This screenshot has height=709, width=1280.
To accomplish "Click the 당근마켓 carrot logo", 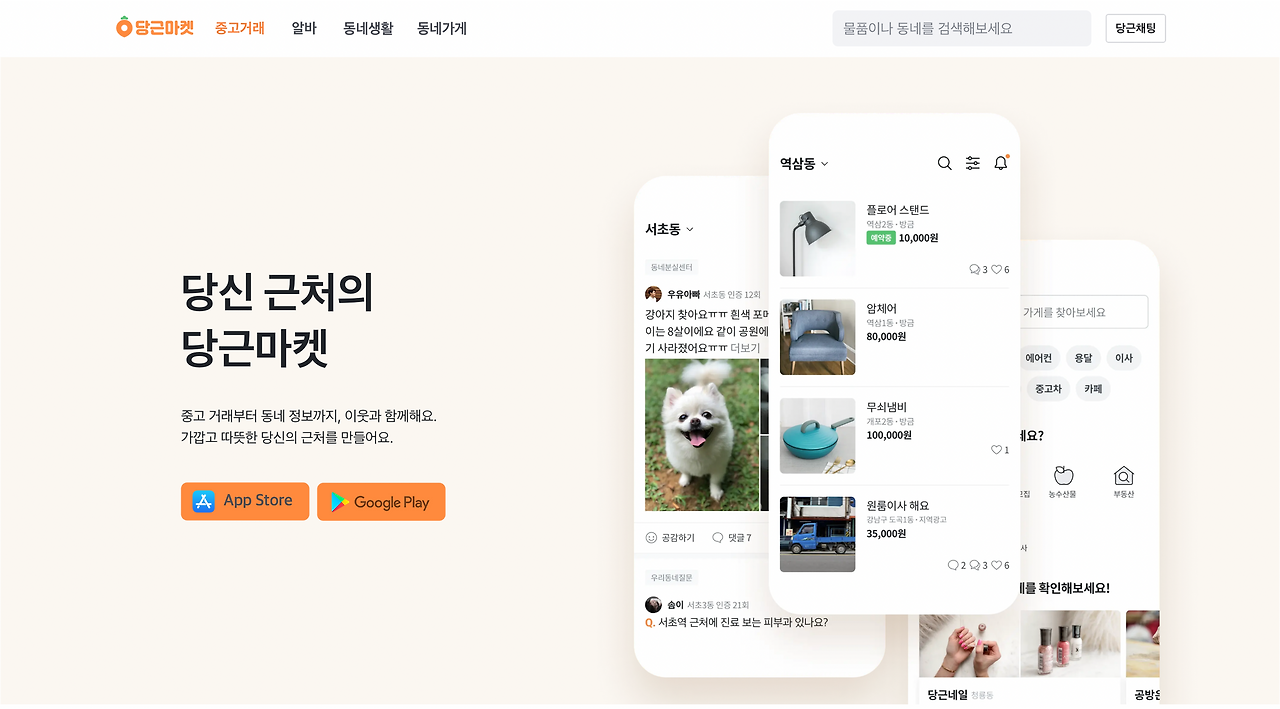I will point(155,28).
